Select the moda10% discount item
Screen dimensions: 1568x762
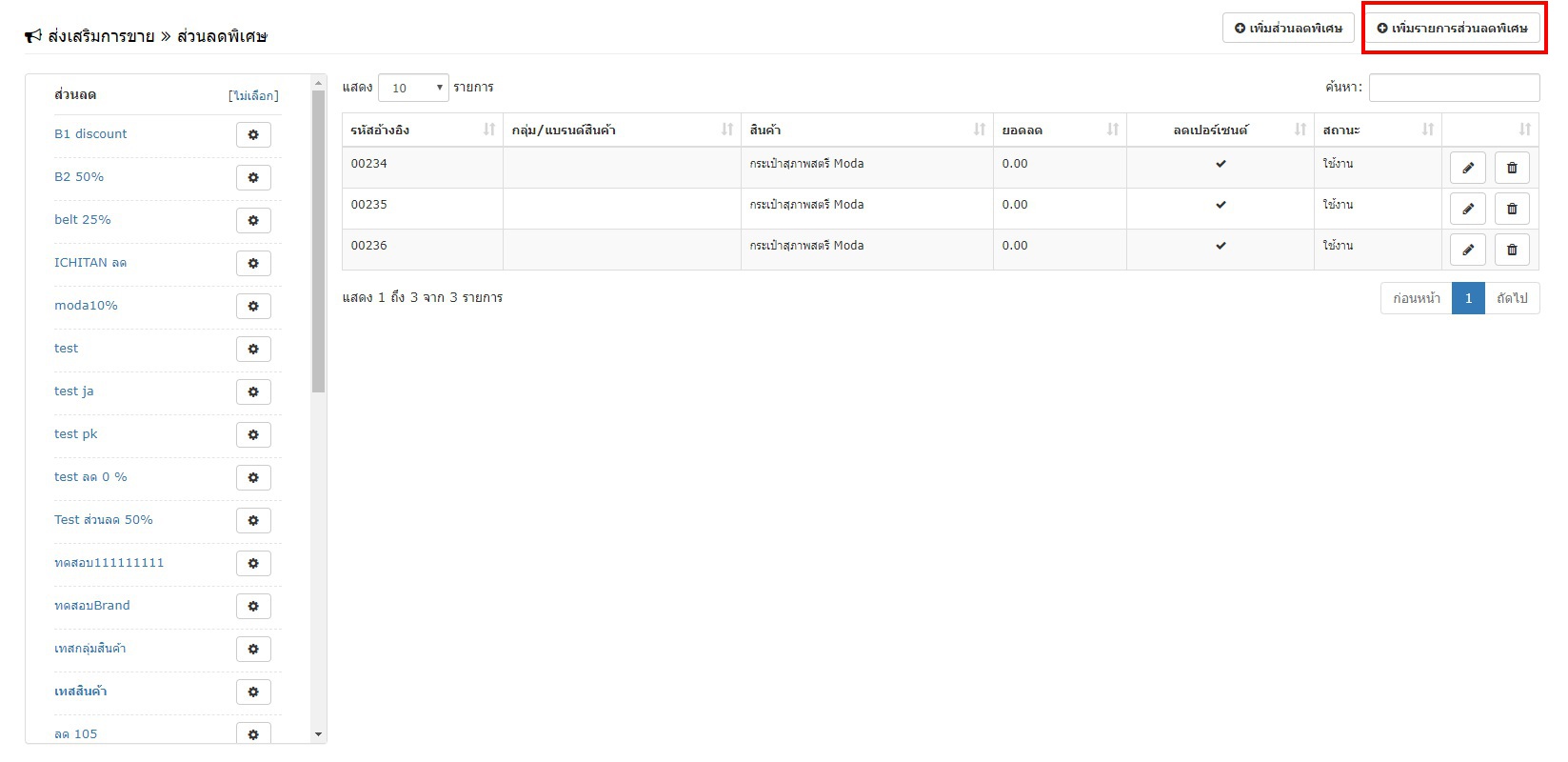pos(86,306)
